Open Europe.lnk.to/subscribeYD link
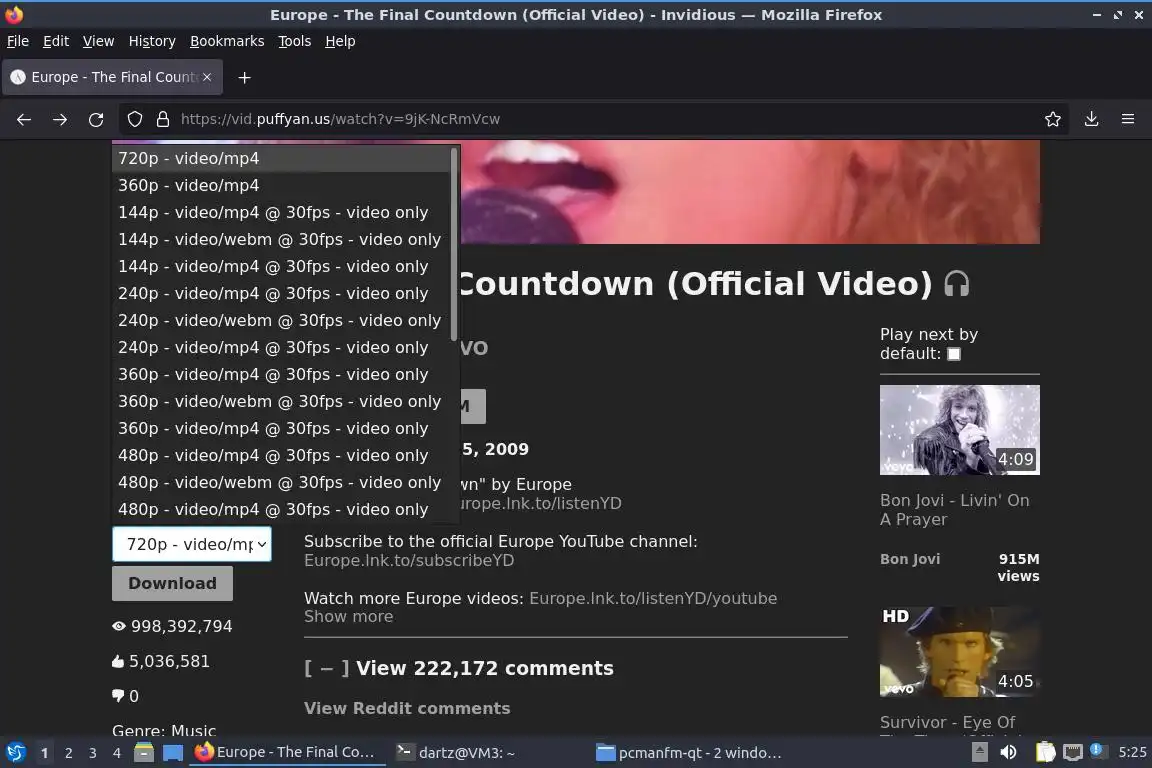 click(x=409, y=561)
